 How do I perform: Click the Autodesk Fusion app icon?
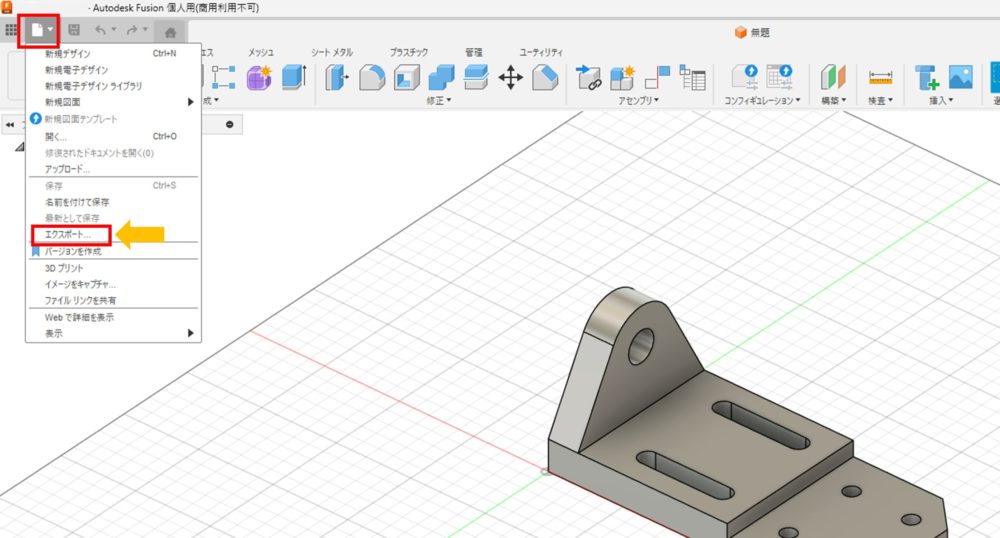tap(8, 7)
